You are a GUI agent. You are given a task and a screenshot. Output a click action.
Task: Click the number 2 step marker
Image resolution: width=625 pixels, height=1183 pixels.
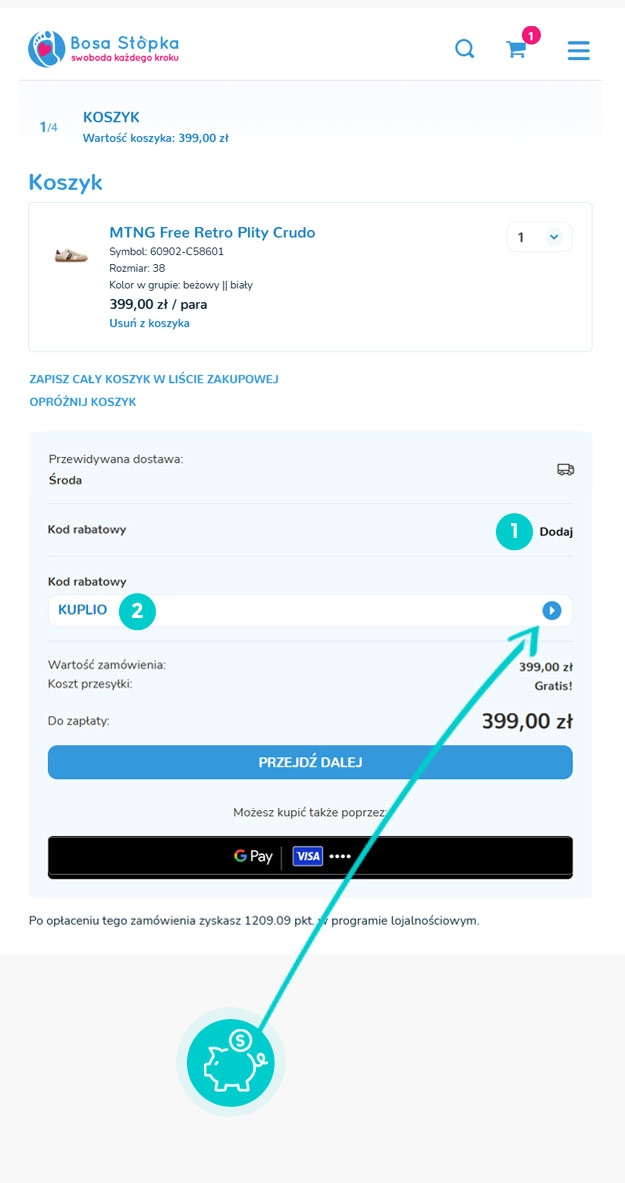[x=137, y=610]
